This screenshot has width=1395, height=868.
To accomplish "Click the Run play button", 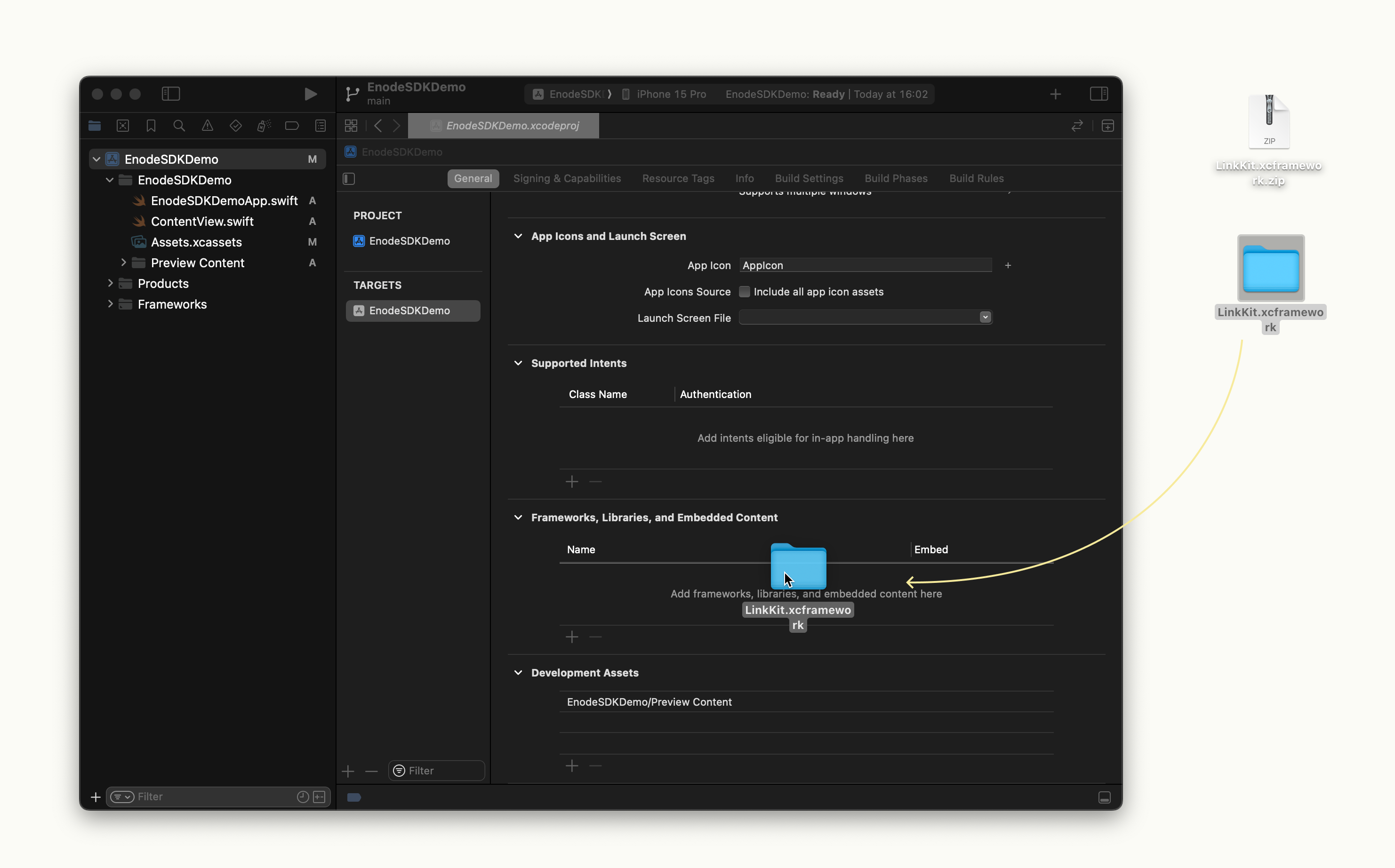I will (310, 94).
